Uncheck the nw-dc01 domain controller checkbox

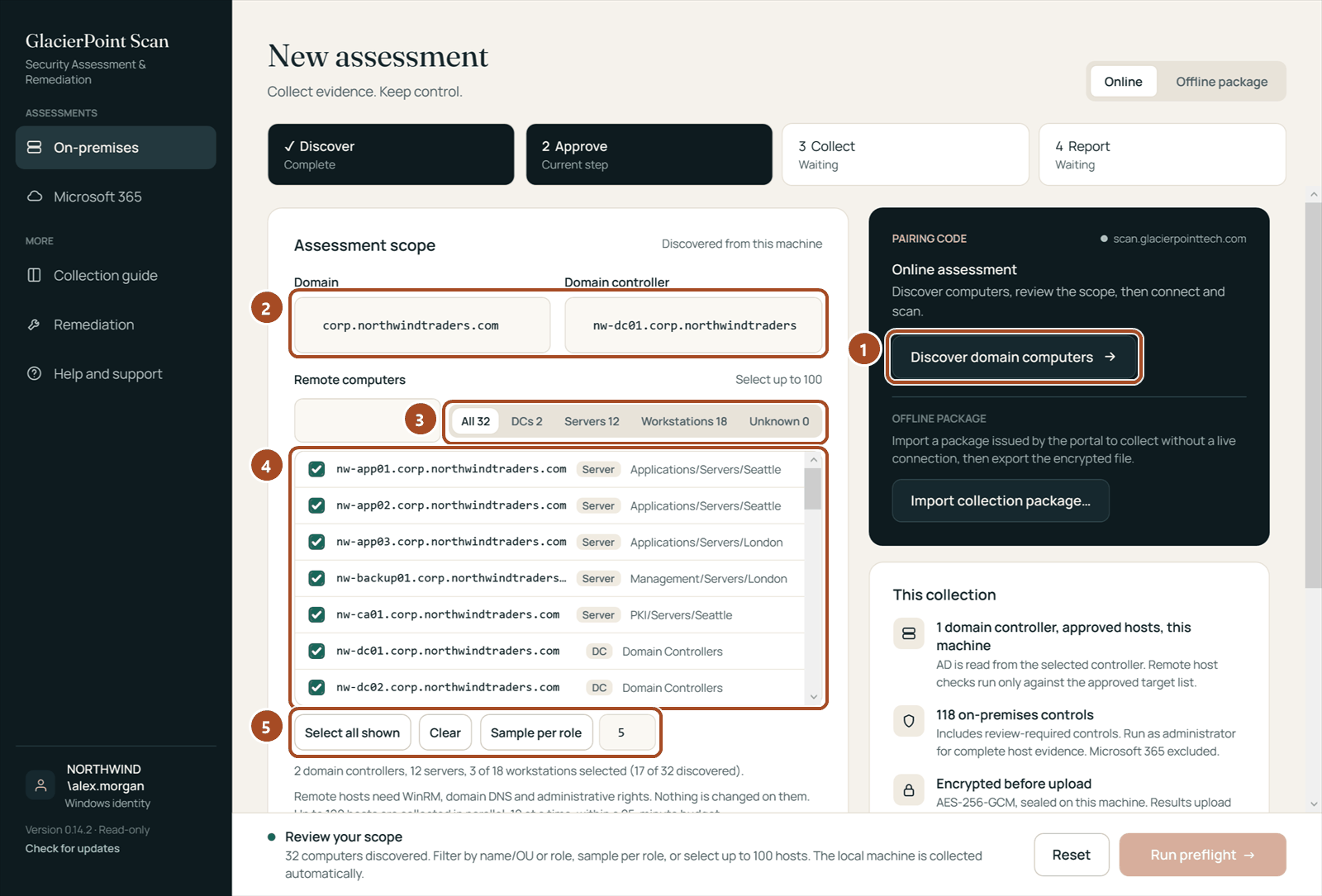[316, 651]
